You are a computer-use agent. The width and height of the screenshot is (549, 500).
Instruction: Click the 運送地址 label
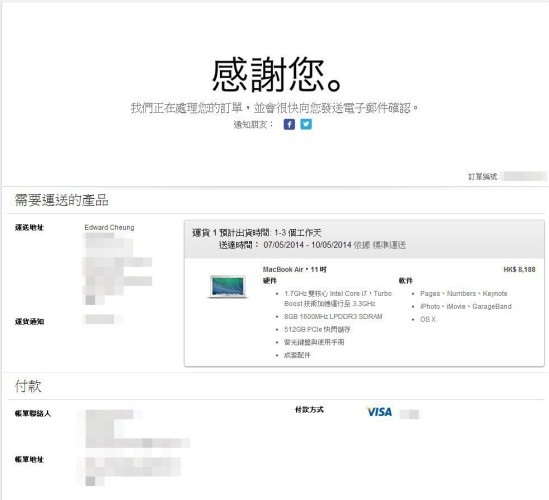click(x=29, y=228)
